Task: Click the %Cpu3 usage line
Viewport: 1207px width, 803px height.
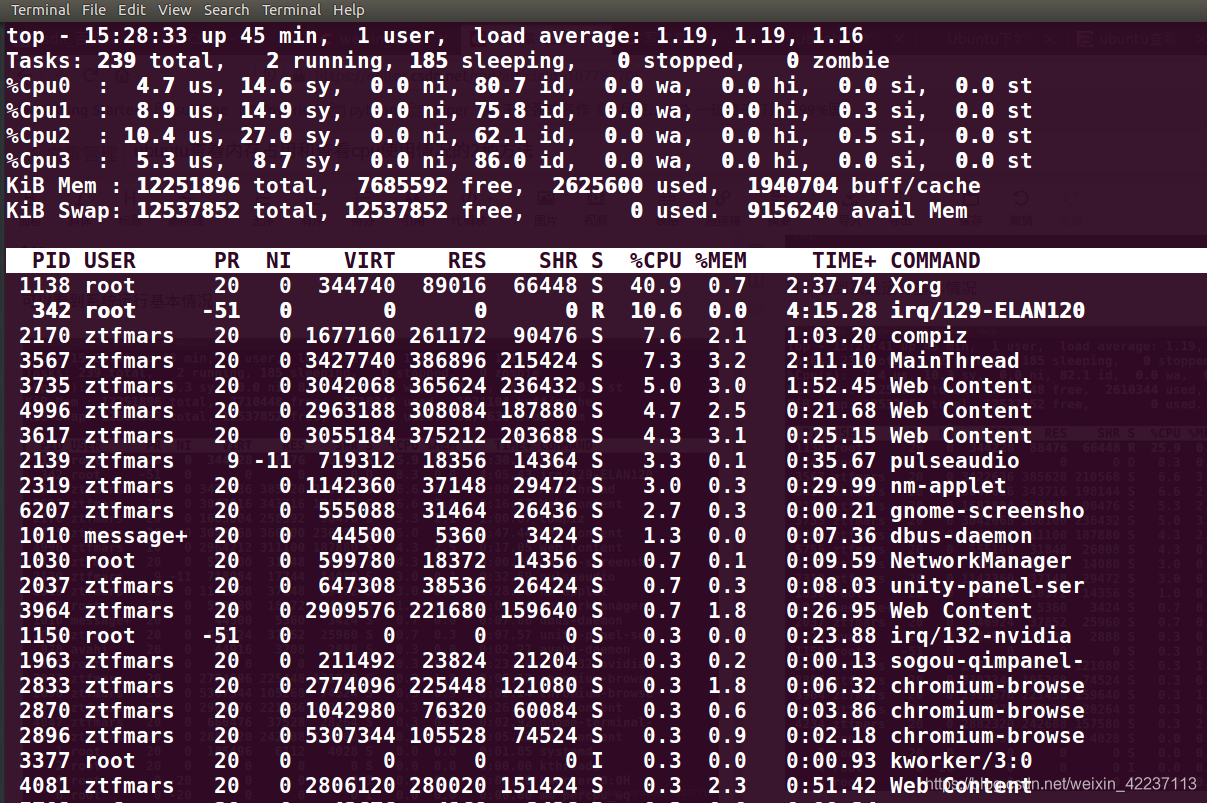Action: click(519, 161)
